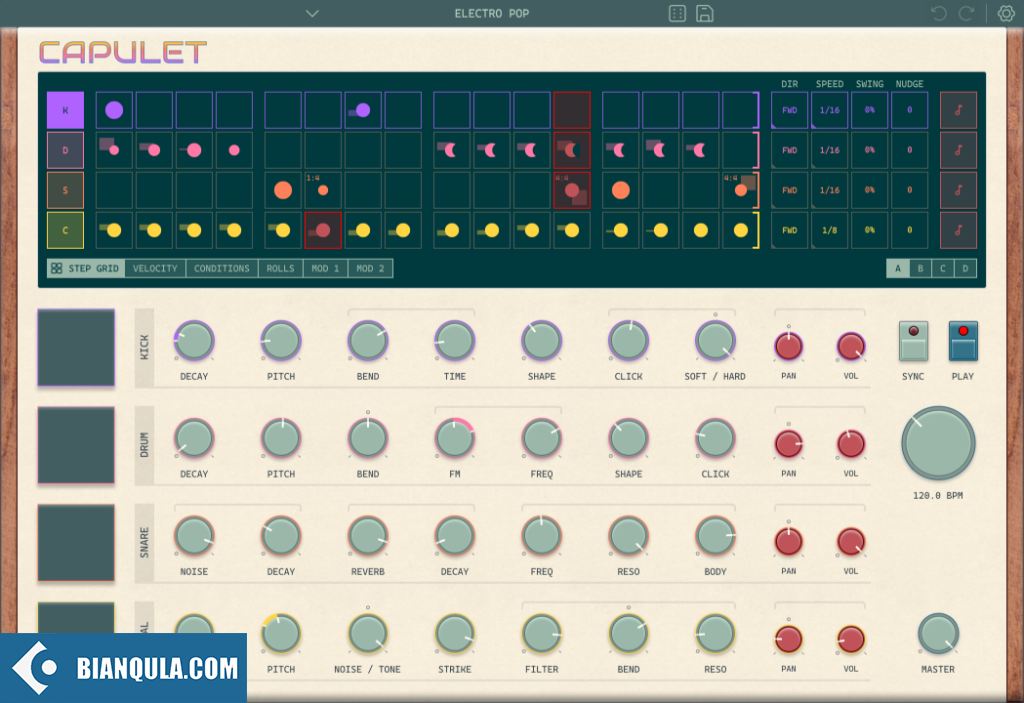This screenshot has height=703, width=1024.
Task: Click the kick PITCH knob
Action: pyautogui.click(x=281, y=340)
